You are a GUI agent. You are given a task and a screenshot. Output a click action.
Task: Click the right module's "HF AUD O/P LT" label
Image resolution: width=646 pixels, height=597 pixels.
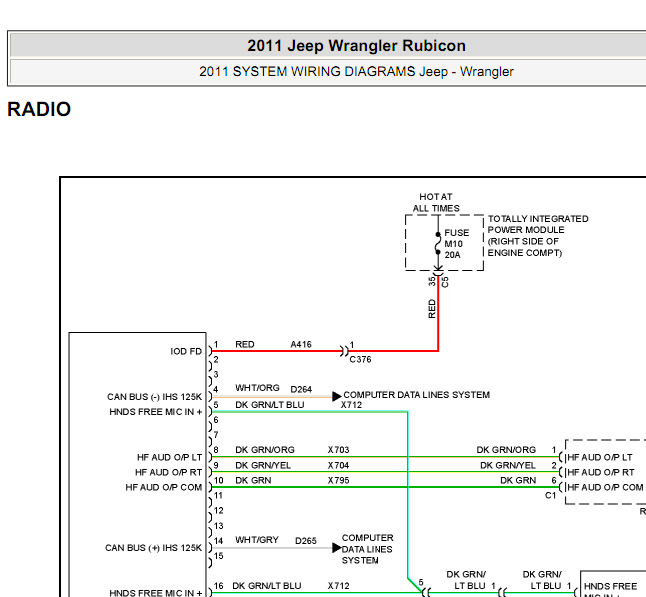[600, 457]
